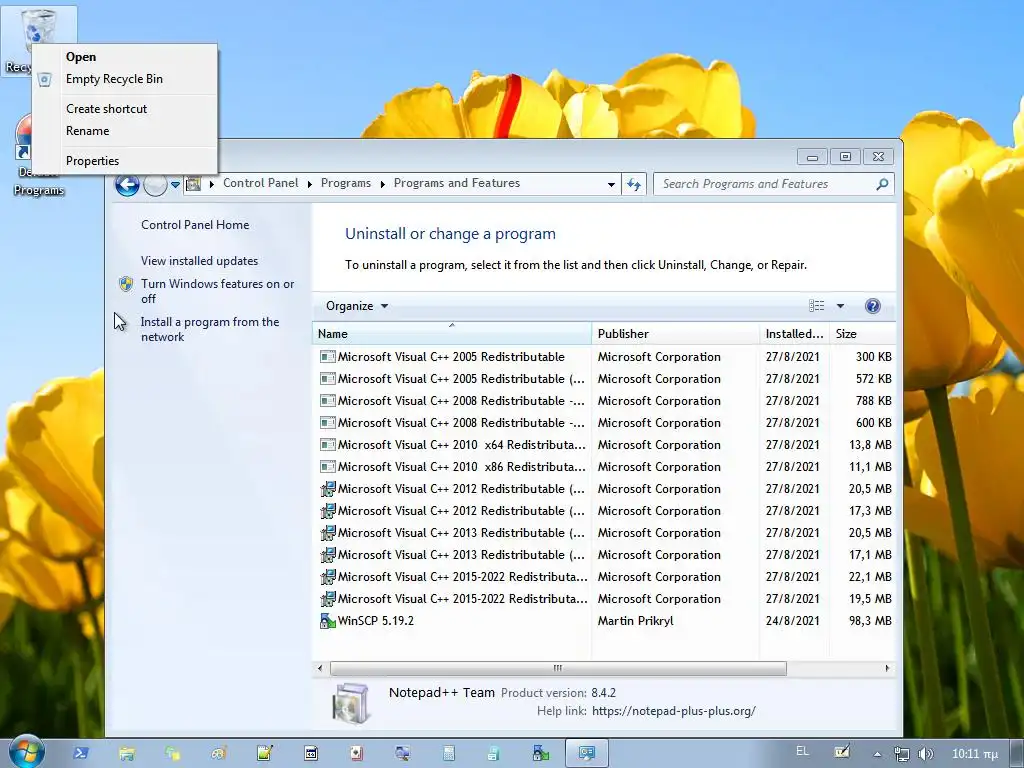Screen dimensions: 1024x768
Task: Switch to Control Panel taskbar button
Action: (586, 754)
